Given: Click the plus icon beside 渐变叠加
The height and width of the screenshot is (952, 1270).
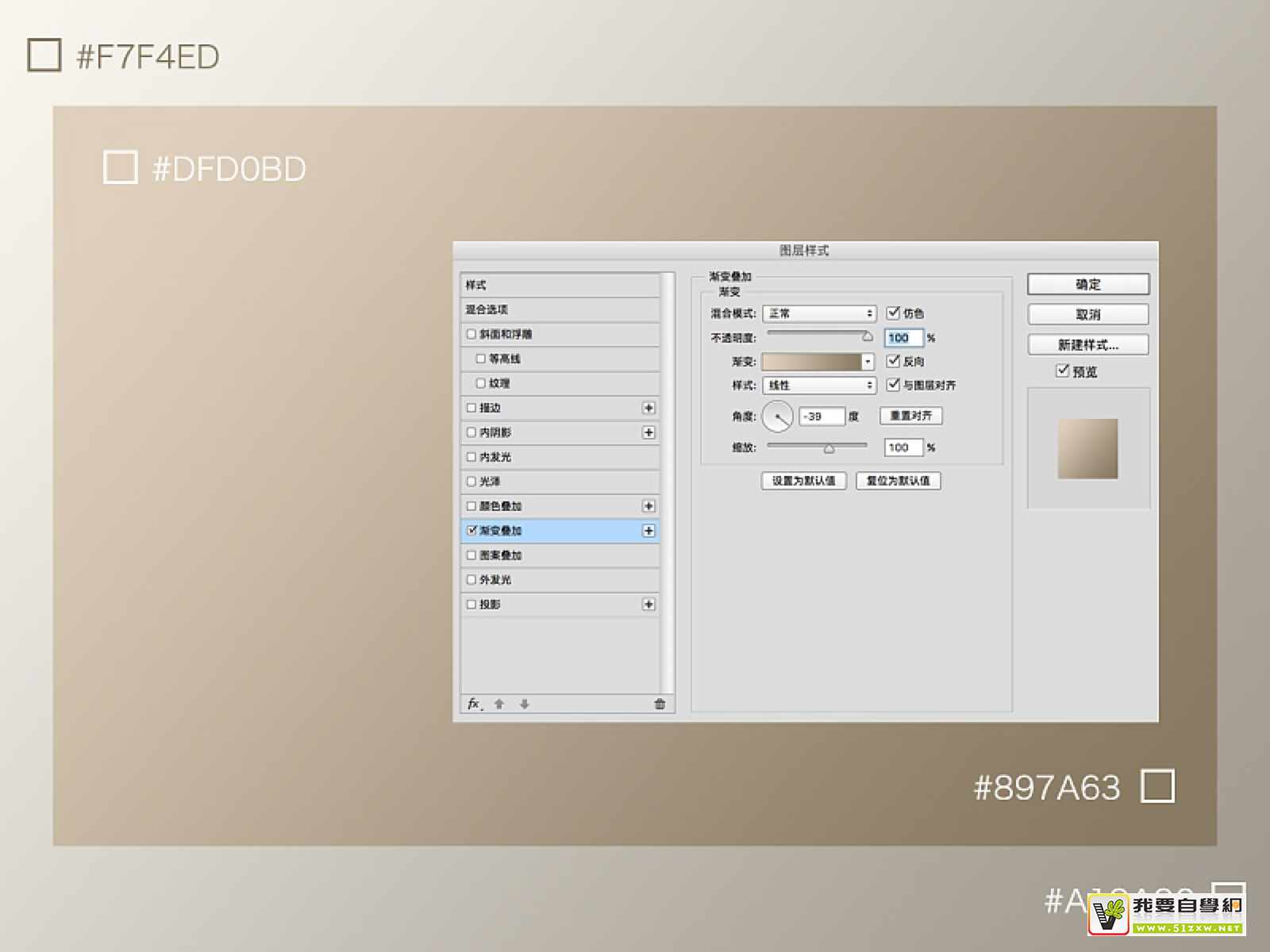Looking at the screenshot, I should pyautogui.click(x=648, y=531).
